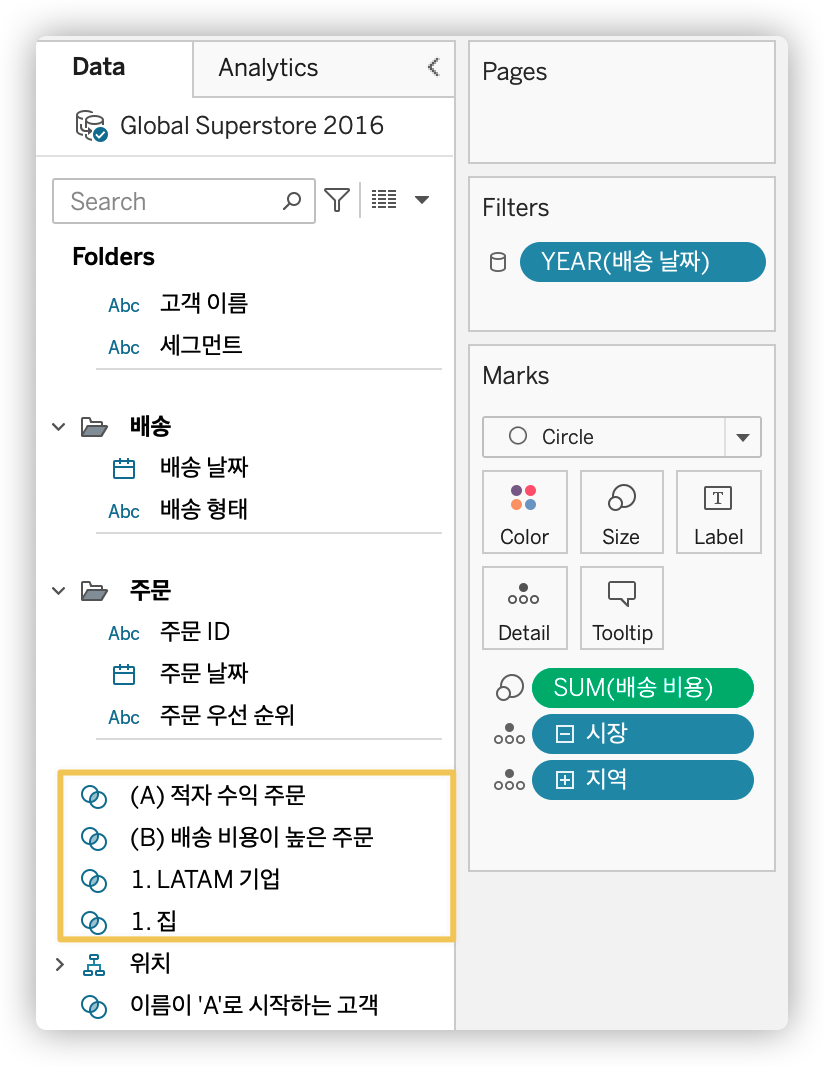Select the 고객 이름 field

[x=204, y=303]
